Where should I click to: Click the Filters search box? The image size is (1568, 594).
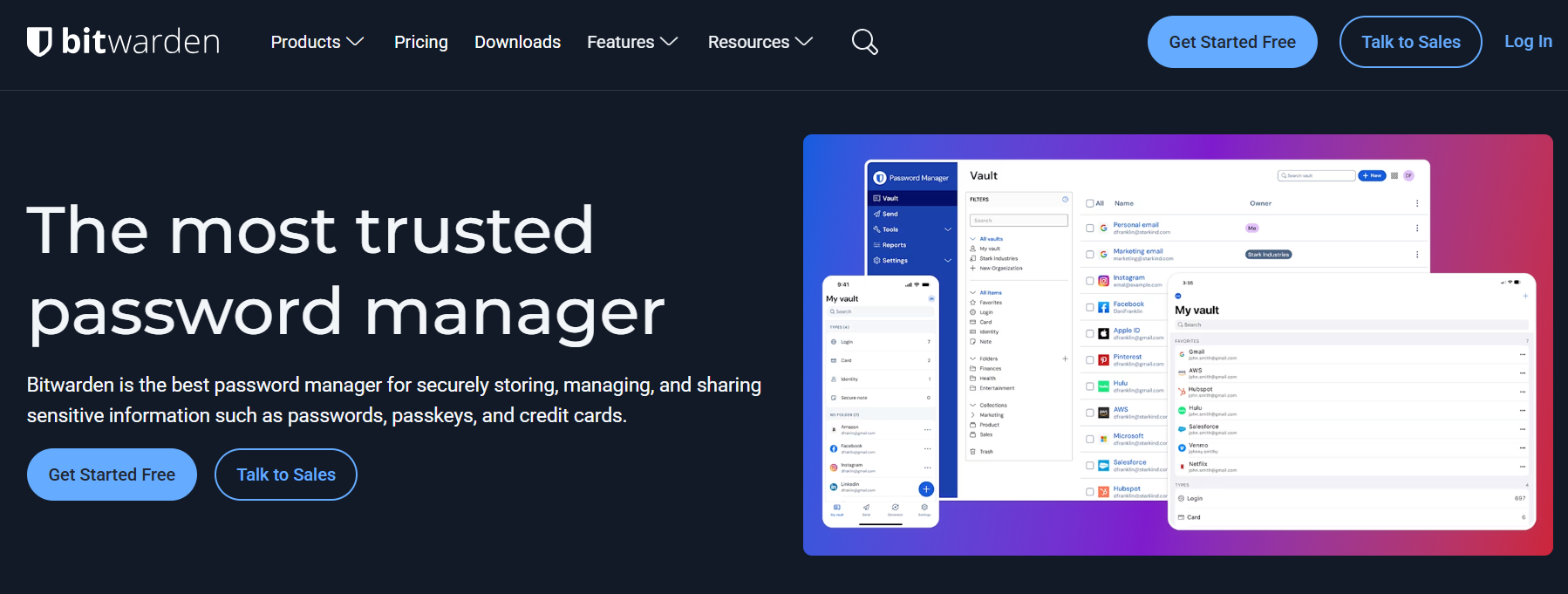tap(1019, 221)
